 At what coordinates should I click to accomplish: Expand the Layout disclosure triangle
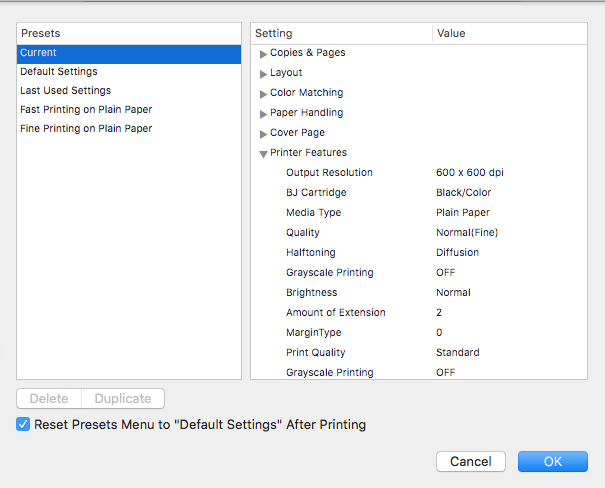tap(264, 73)
